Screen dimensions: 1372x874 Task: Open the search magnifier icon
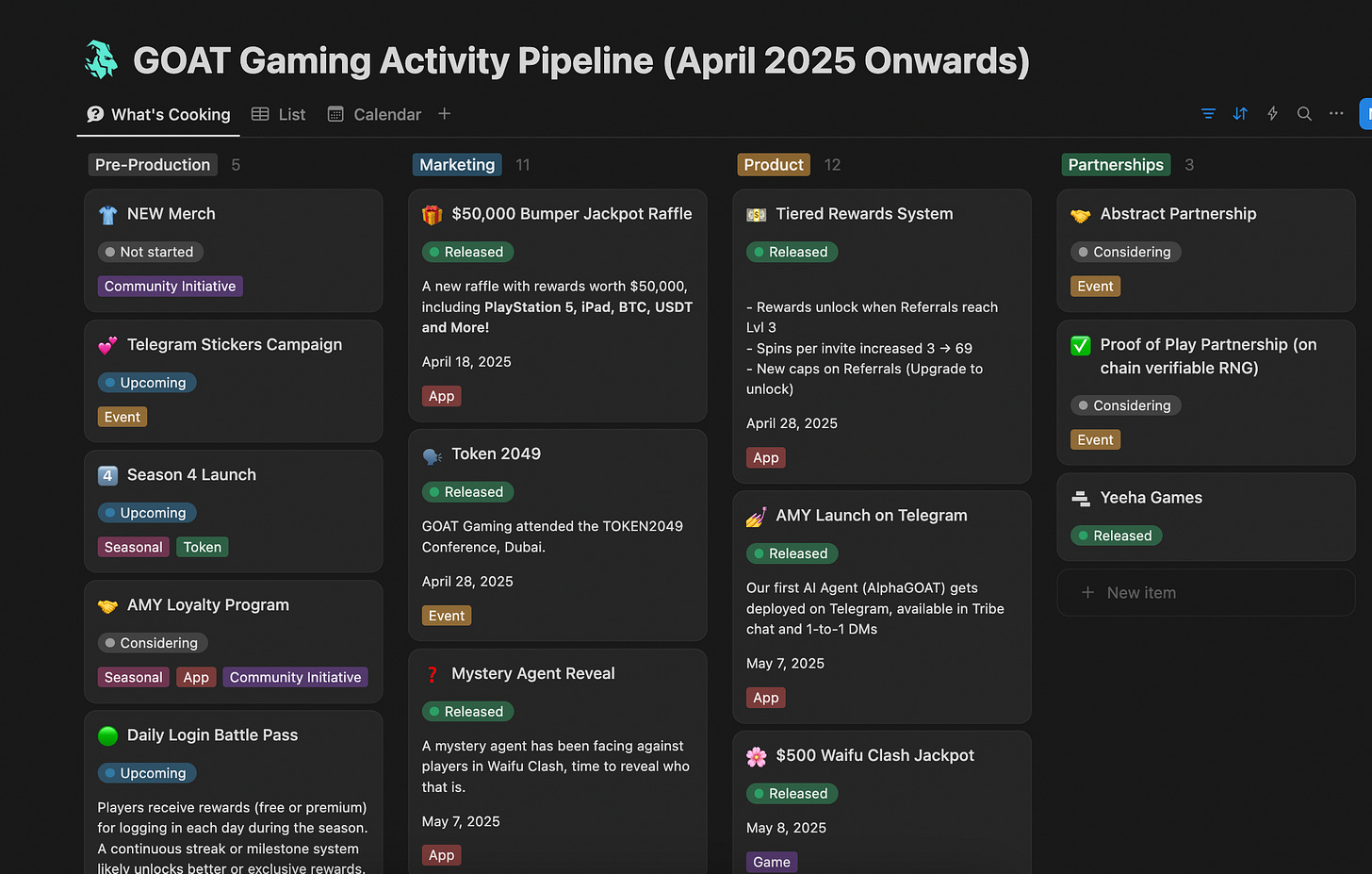[x=1304, y=114]
